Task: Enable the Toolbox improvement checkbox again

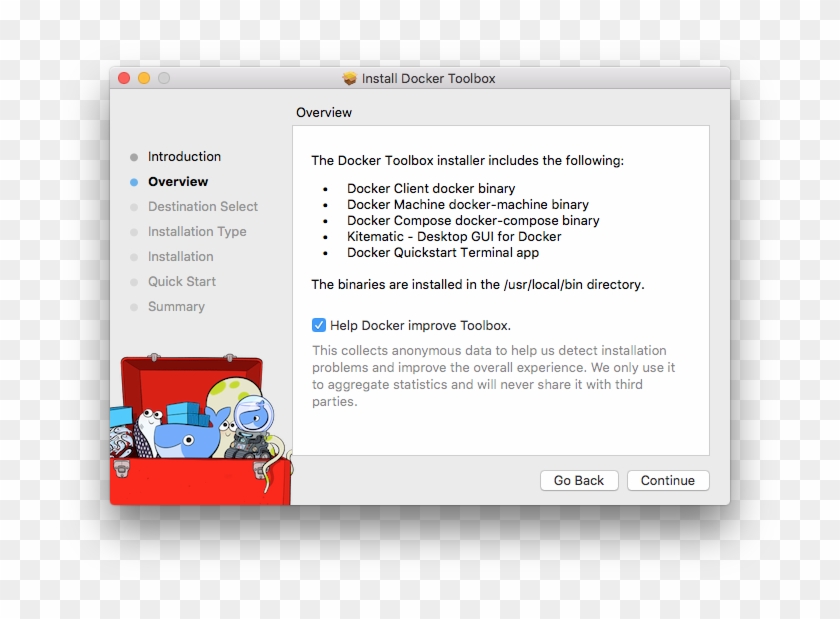Action: click(318, 324)
